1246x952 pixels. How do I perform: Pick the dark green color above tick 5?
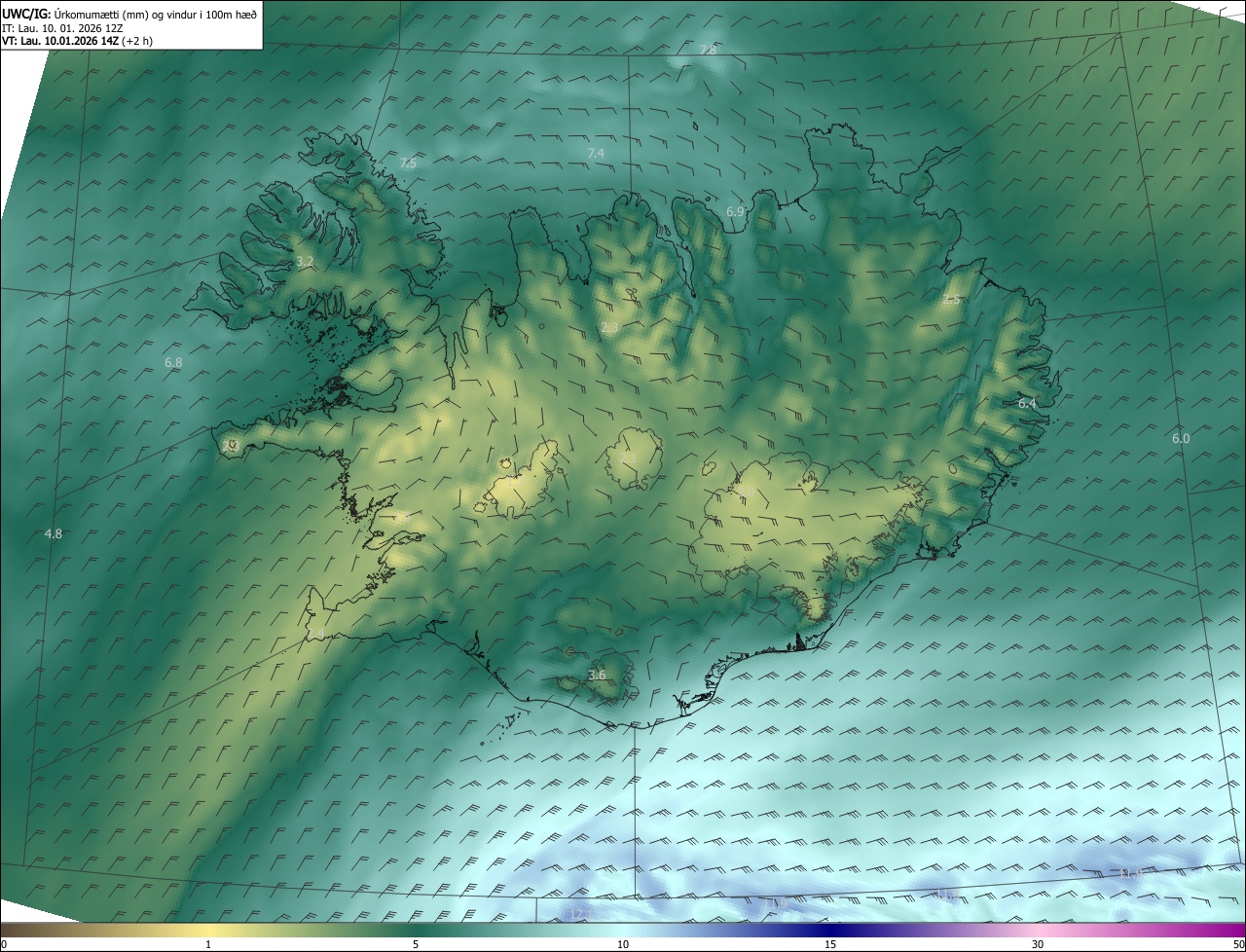coord(416,931)
